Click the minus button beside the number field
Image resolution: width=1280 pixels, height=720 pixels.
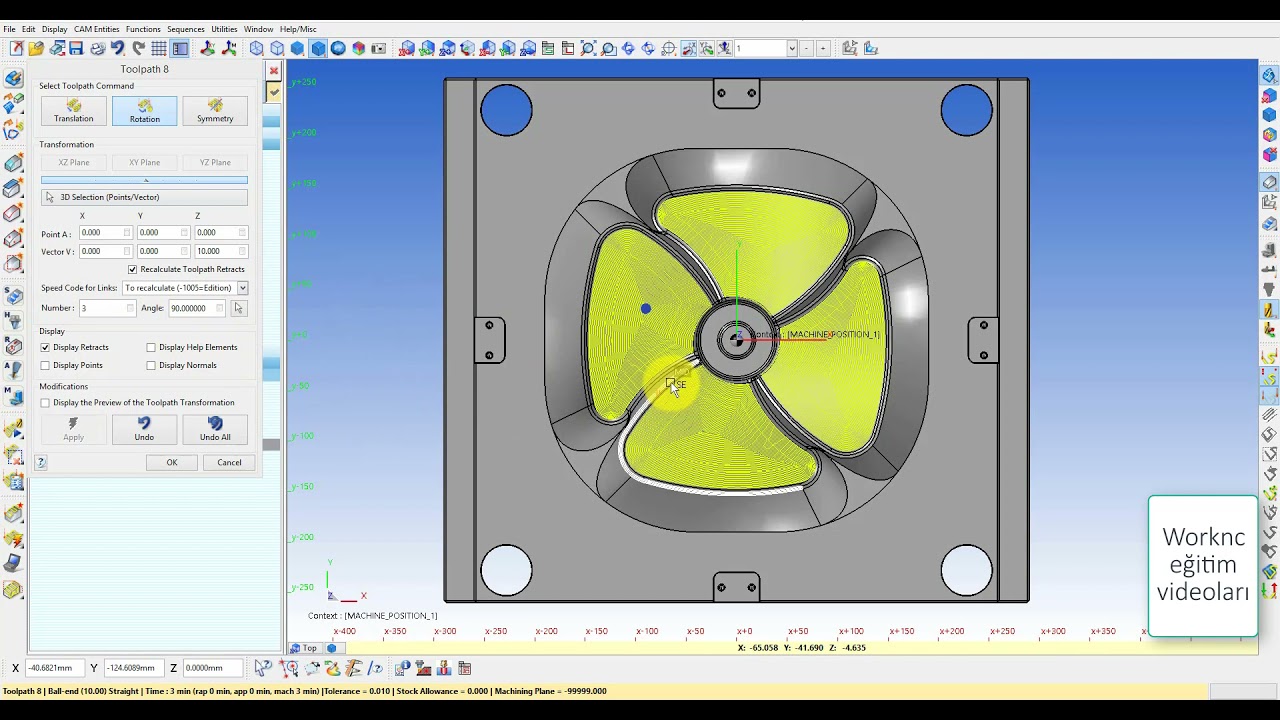tap(807, 48)
